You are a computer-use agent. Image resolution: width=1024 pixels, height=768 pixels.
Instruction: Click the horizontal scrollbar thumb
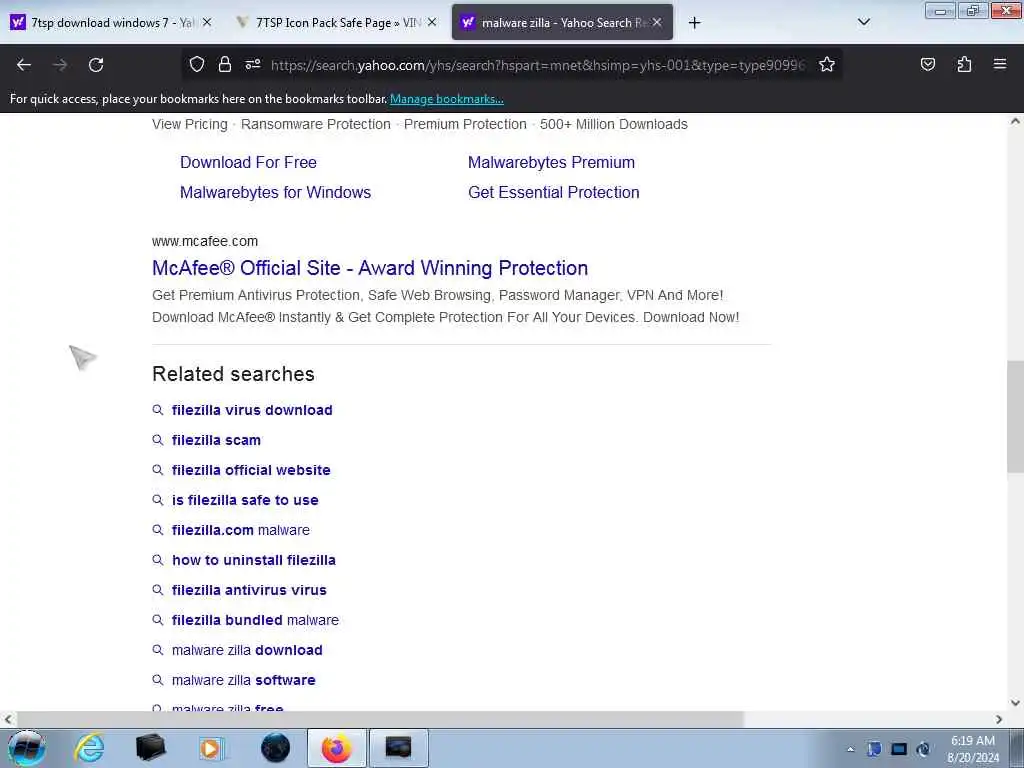(380, 719)
